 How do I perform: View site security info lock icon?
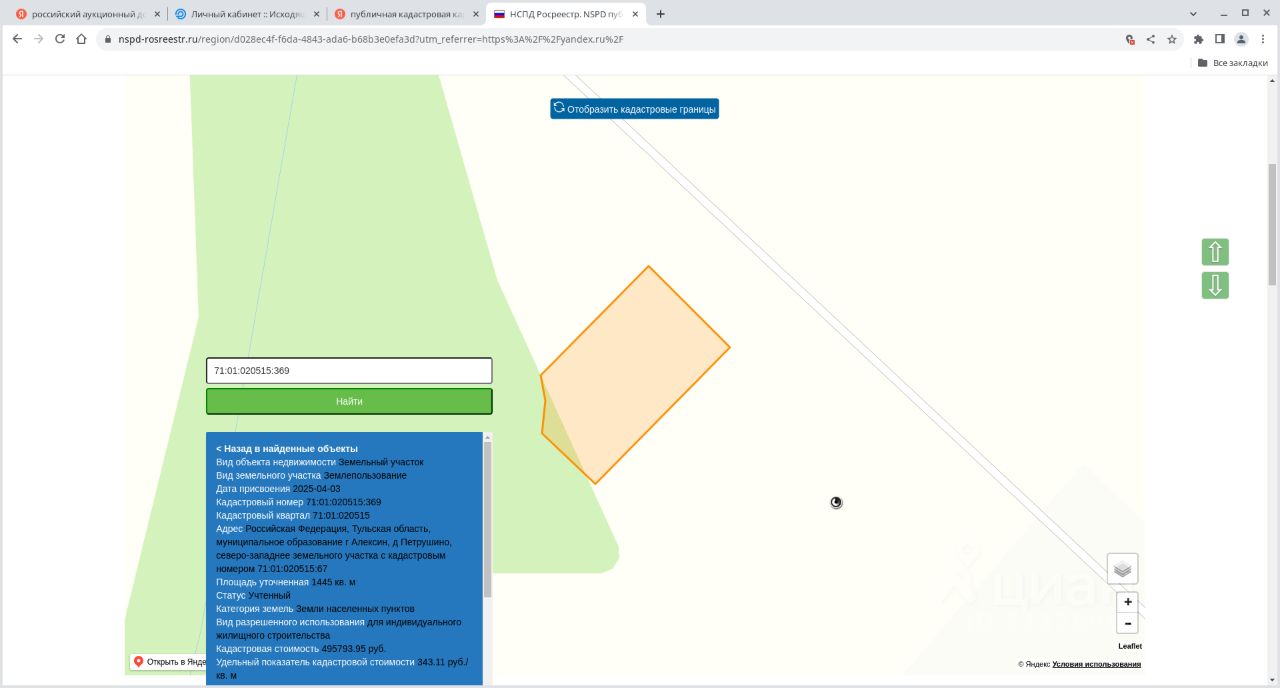(108, 39)
